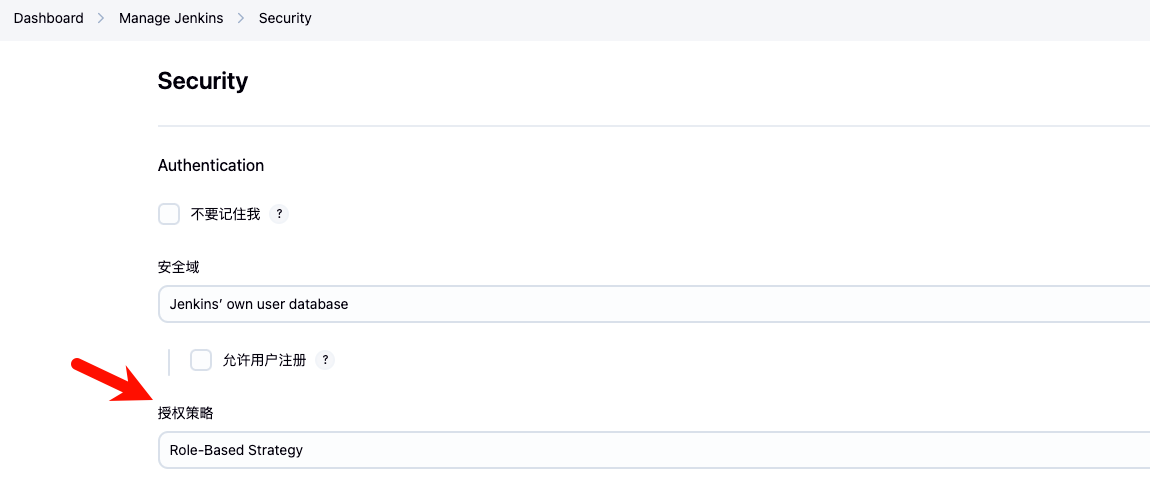
Task: Click the 允许用户注册 label text
Action: 264,360
